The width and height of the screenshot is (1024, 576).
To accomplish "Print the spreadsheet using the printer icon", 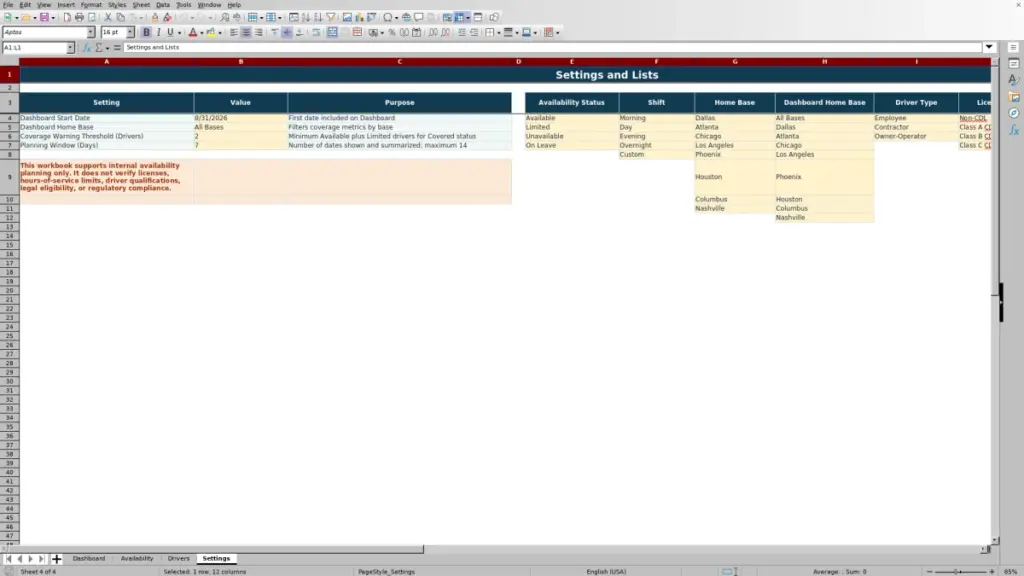I will click(x=79, y=18).
